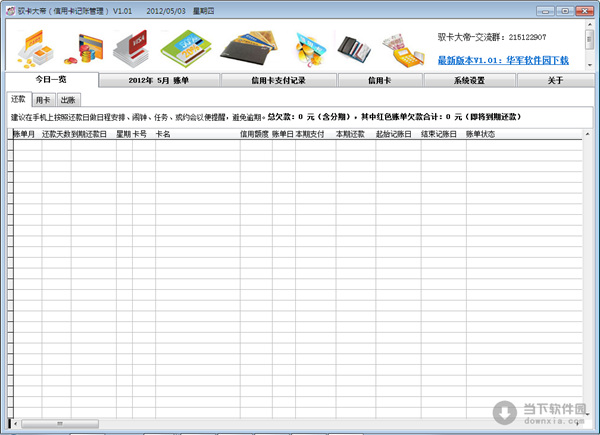The width and height of the screenshot is (600, 435).
Task: Click the 信用额度 column header
Action: [x=256, y=134]
